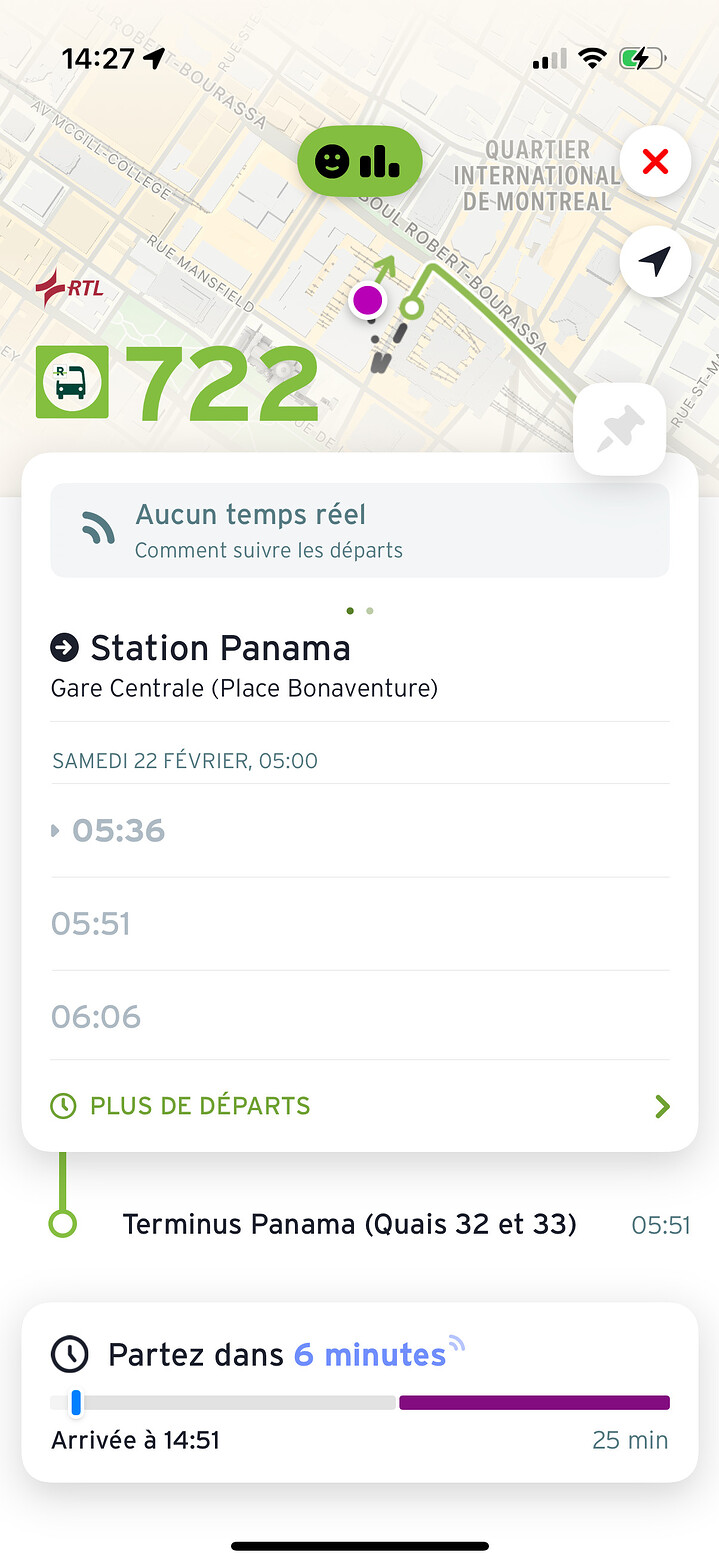Select Terminus Panama (Quais 32 et 33) stop
The height and width of the screenshot is (1565, 719).
[x=349, y=1224]
